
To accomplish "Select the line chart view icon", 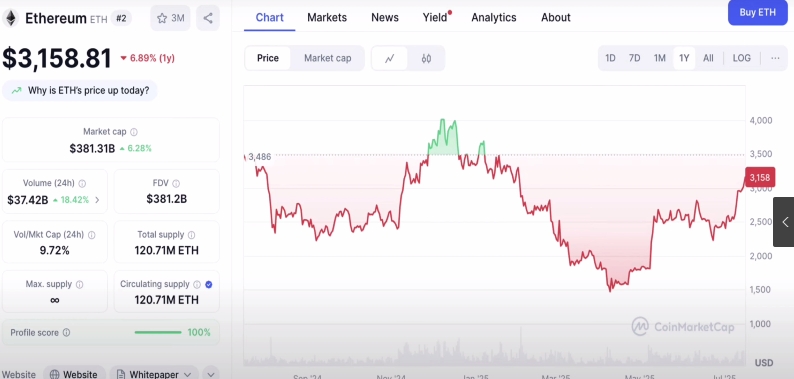I will tap(389, 58).
